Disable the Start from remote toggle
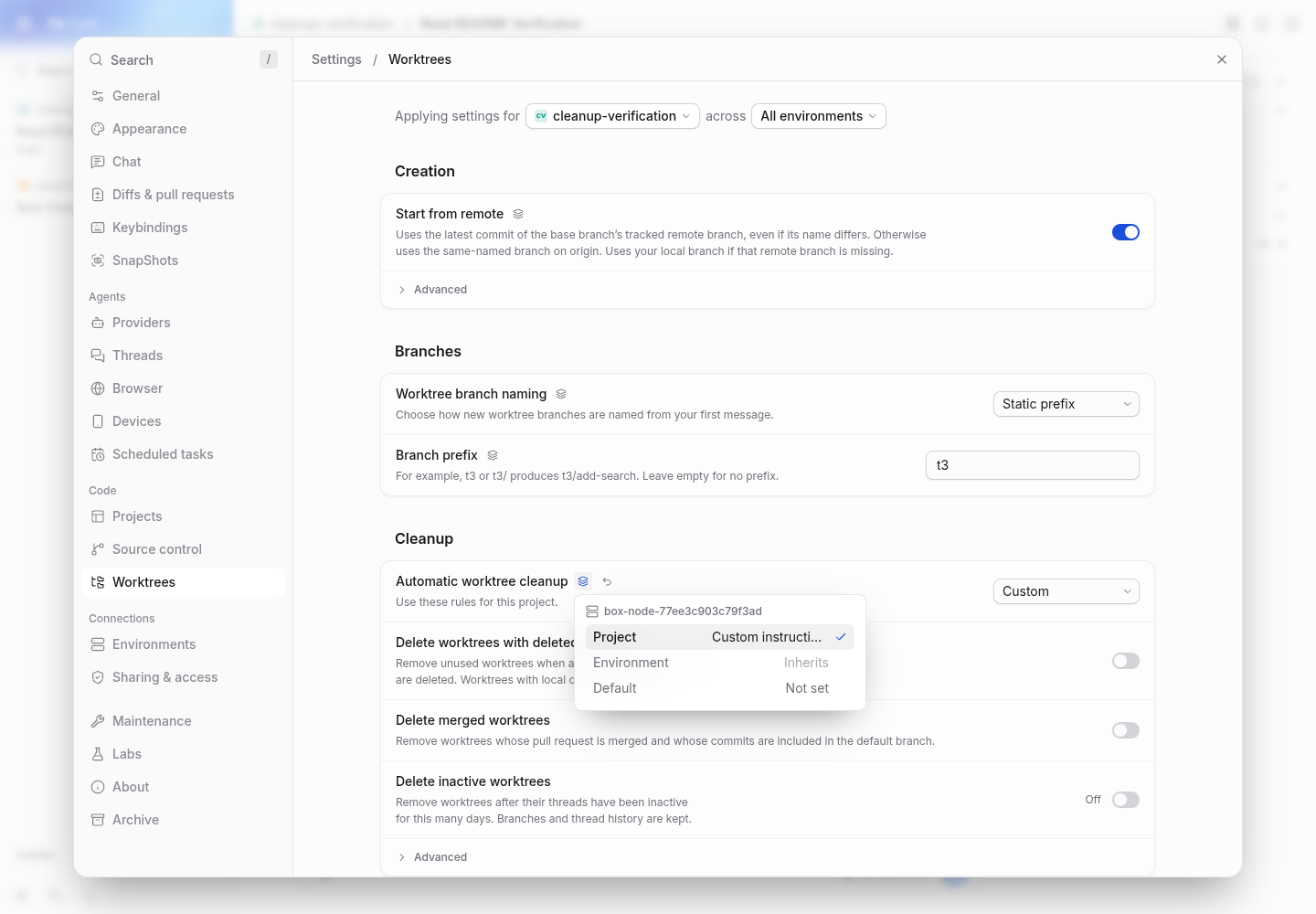This screenshot has height=914, width=1316. pos(1126,232)
